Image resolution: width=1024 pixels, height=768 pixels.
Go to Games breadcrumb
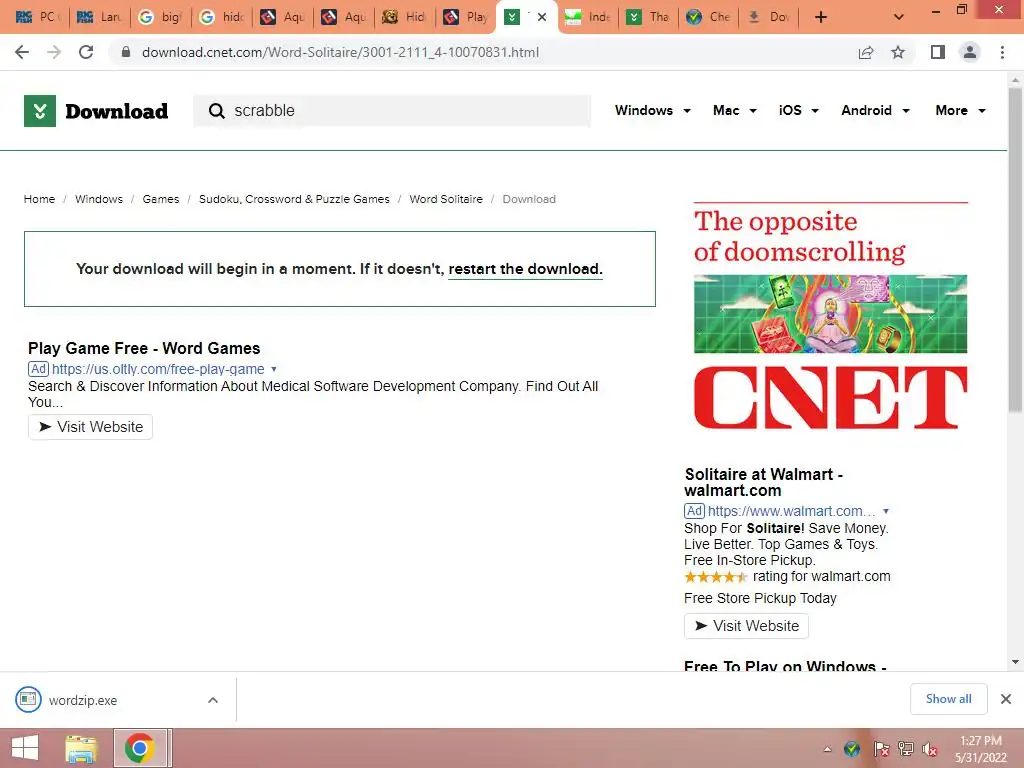click(x=161, y=199)
